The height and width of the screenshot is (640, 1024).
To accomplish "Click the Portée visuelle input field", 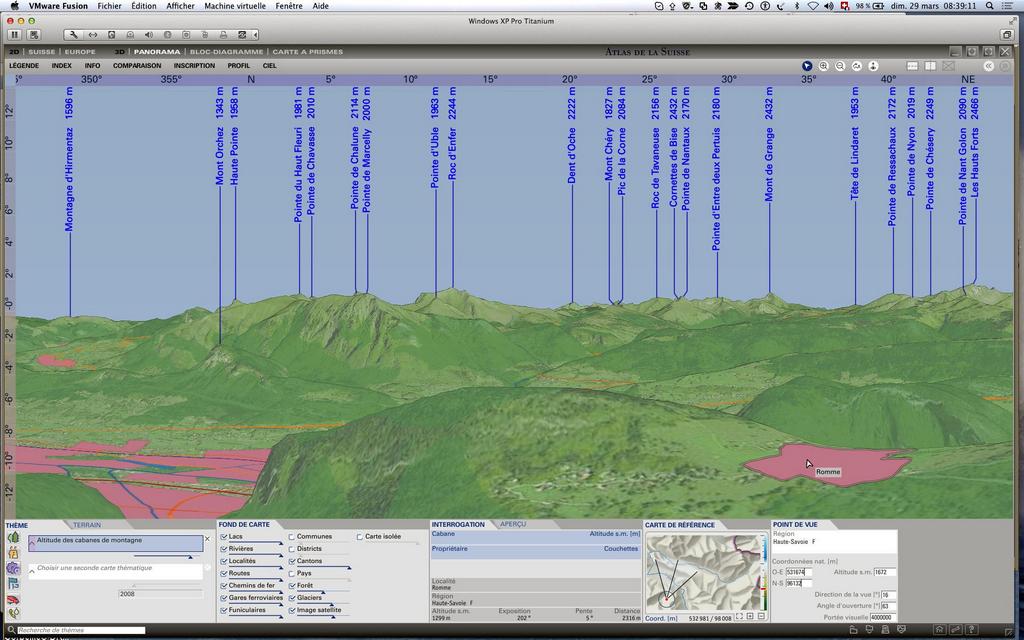I will tap(883, 618).
